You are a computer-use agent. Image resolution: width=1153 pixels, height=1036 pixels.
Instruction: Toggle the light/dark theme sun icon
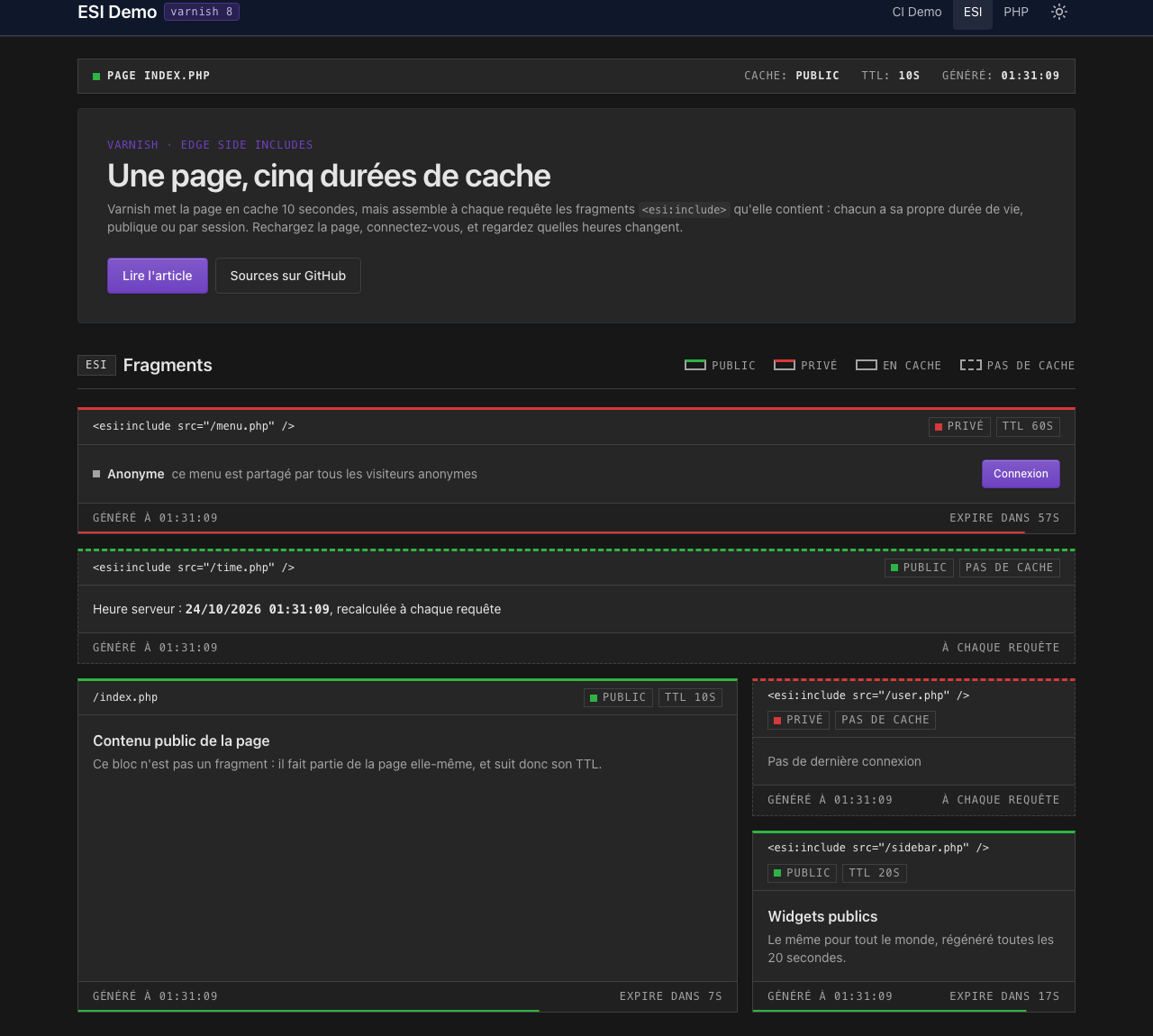pyautogui.click(x=1059, y=12)
